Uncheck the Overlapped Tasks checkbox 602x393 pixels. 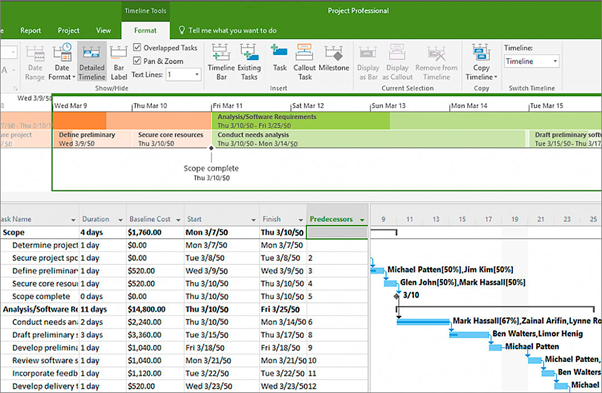click(x=137, y=47)
